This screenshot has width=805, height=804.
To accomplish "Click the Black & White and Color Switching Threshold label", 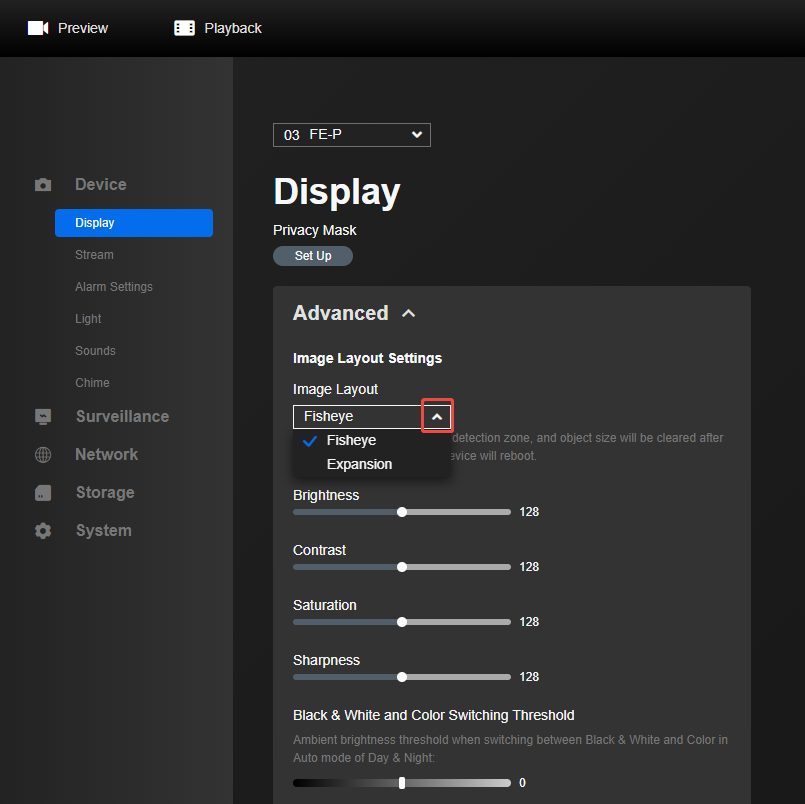I will pos(434,715).
